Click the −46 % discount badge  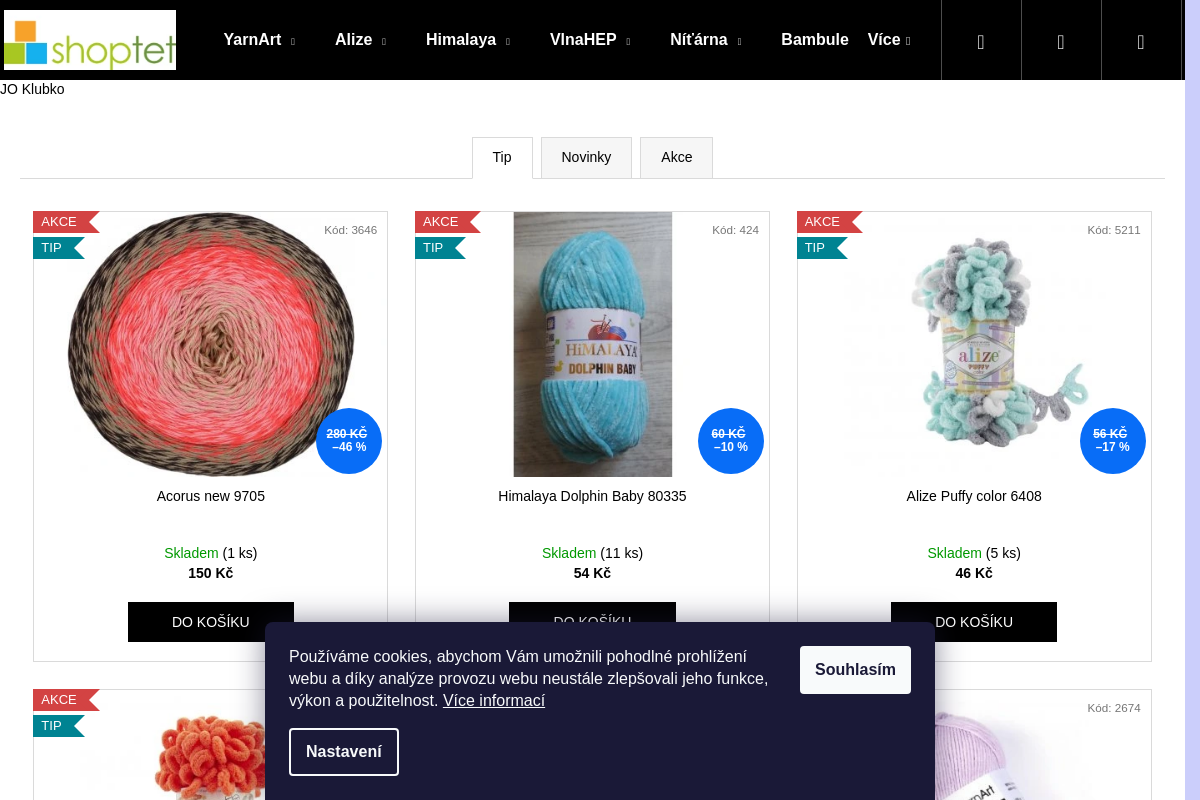pyautogui.click(x=349, y=441)
